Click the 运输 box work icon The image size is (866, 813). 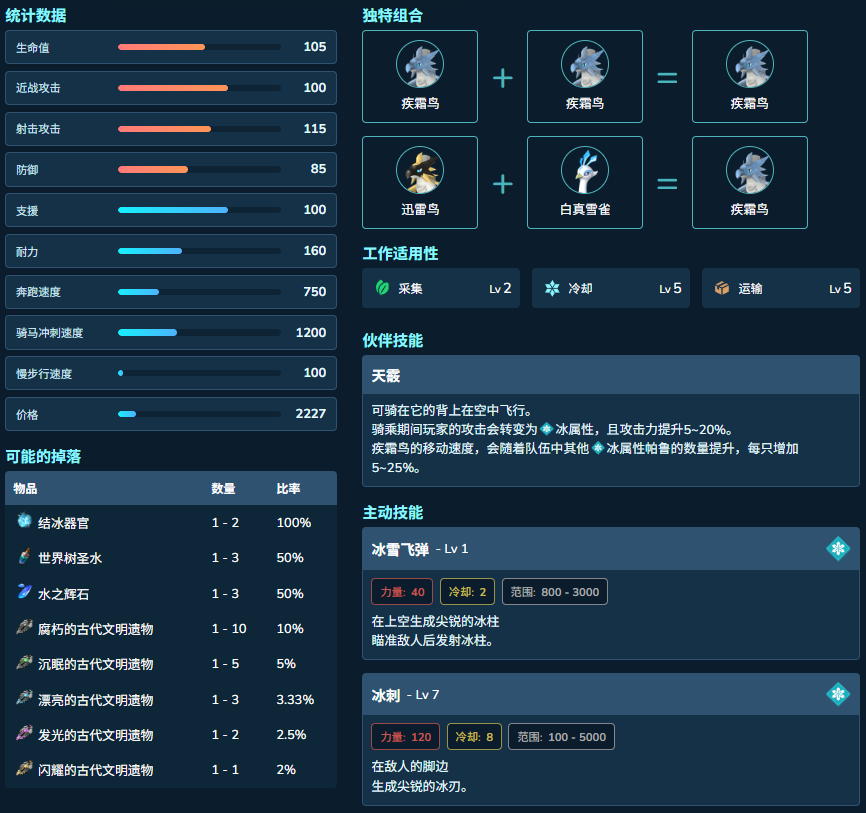point(722,288)
